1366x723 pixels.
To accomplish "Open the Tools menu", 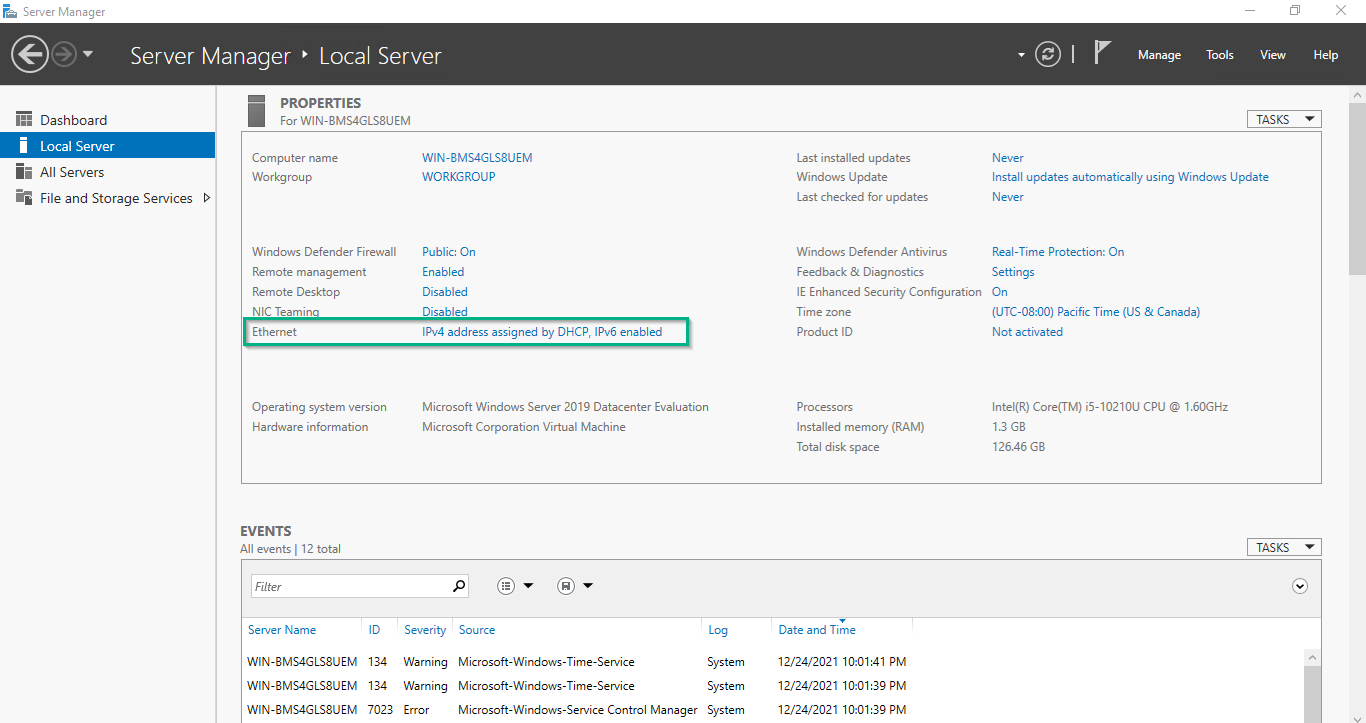I will pos(1219,55).
